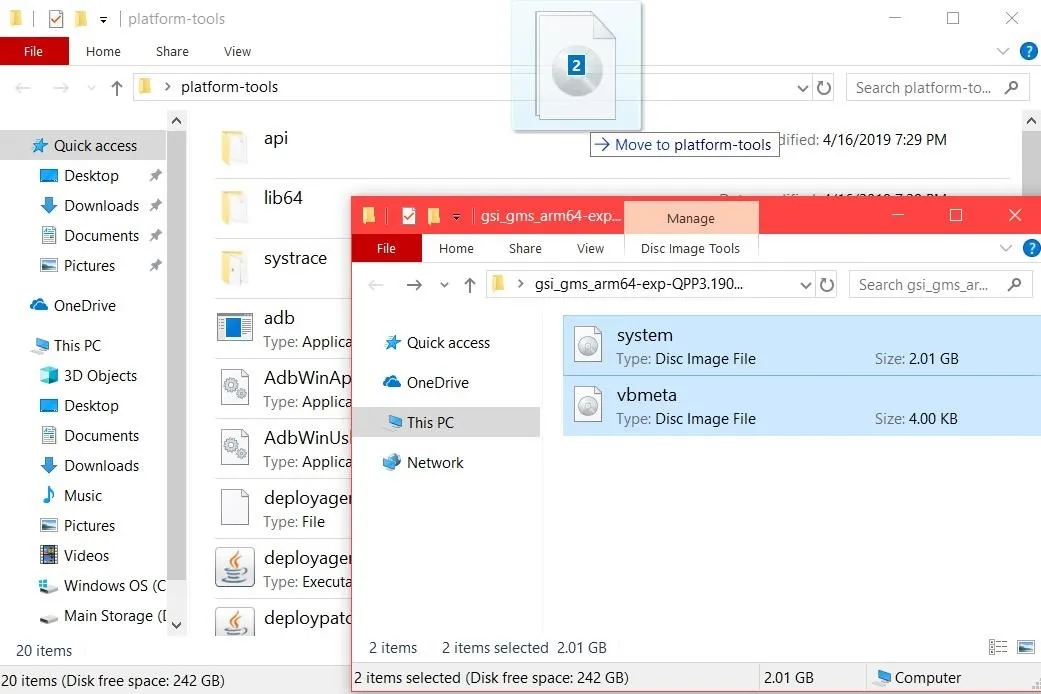Screen dimensions: 1041x694
Task: Select the AdbWinApi file icon
Action: (234, 387)
